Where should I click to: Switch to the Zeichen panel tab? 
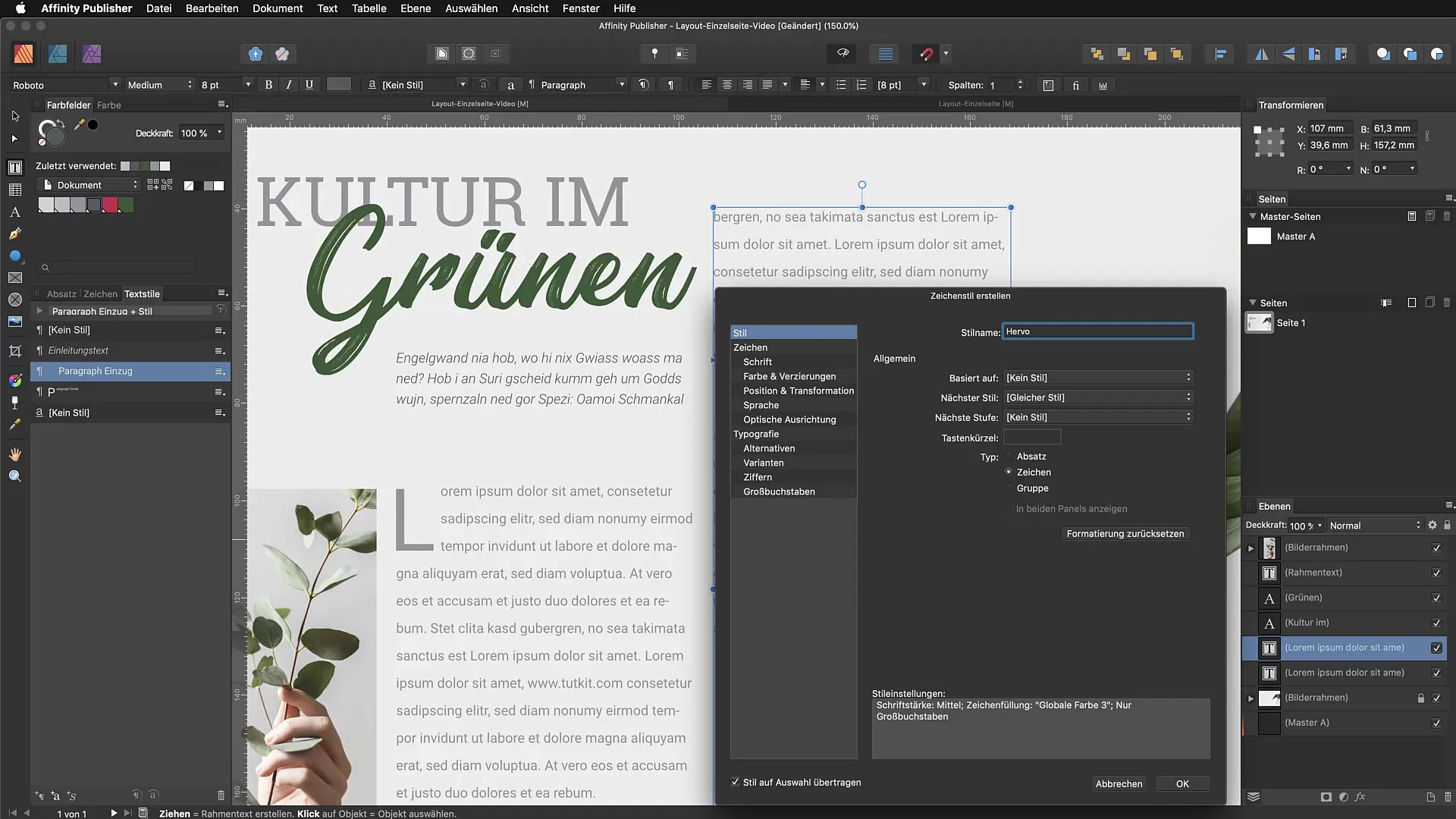100,293
